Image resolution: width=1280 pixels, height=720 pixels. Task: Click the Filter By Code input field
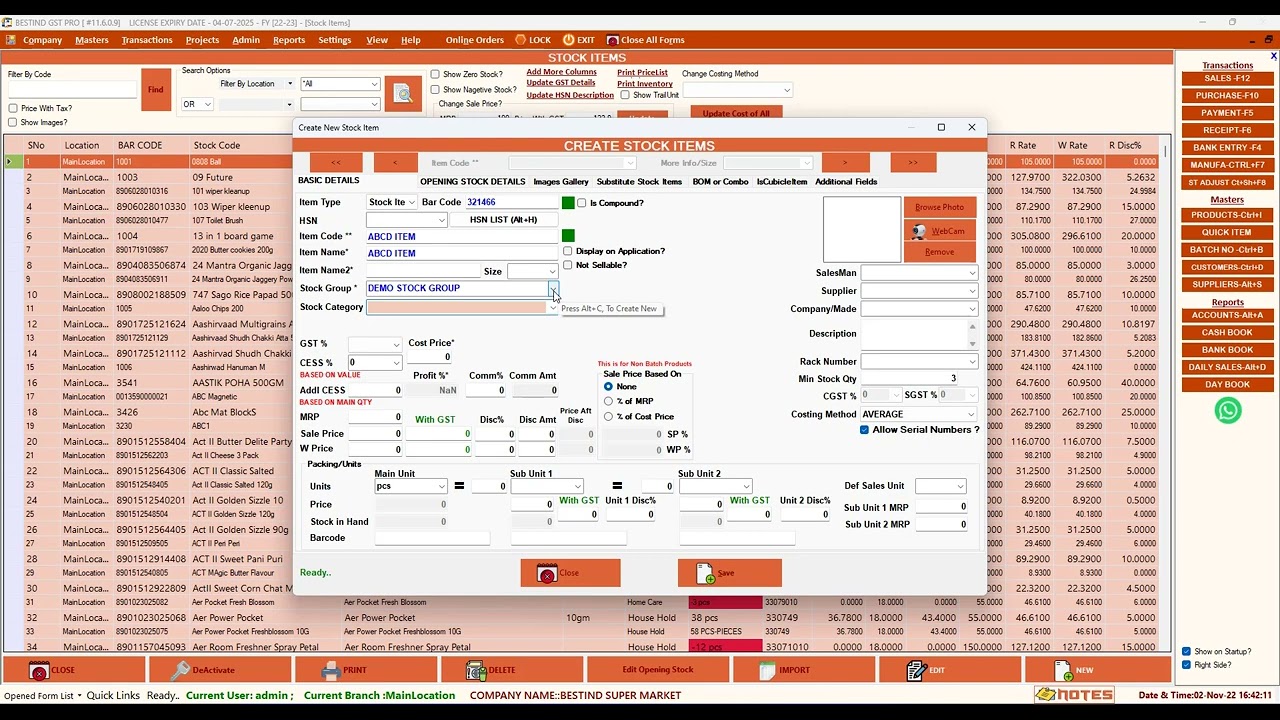click(72, 90)
